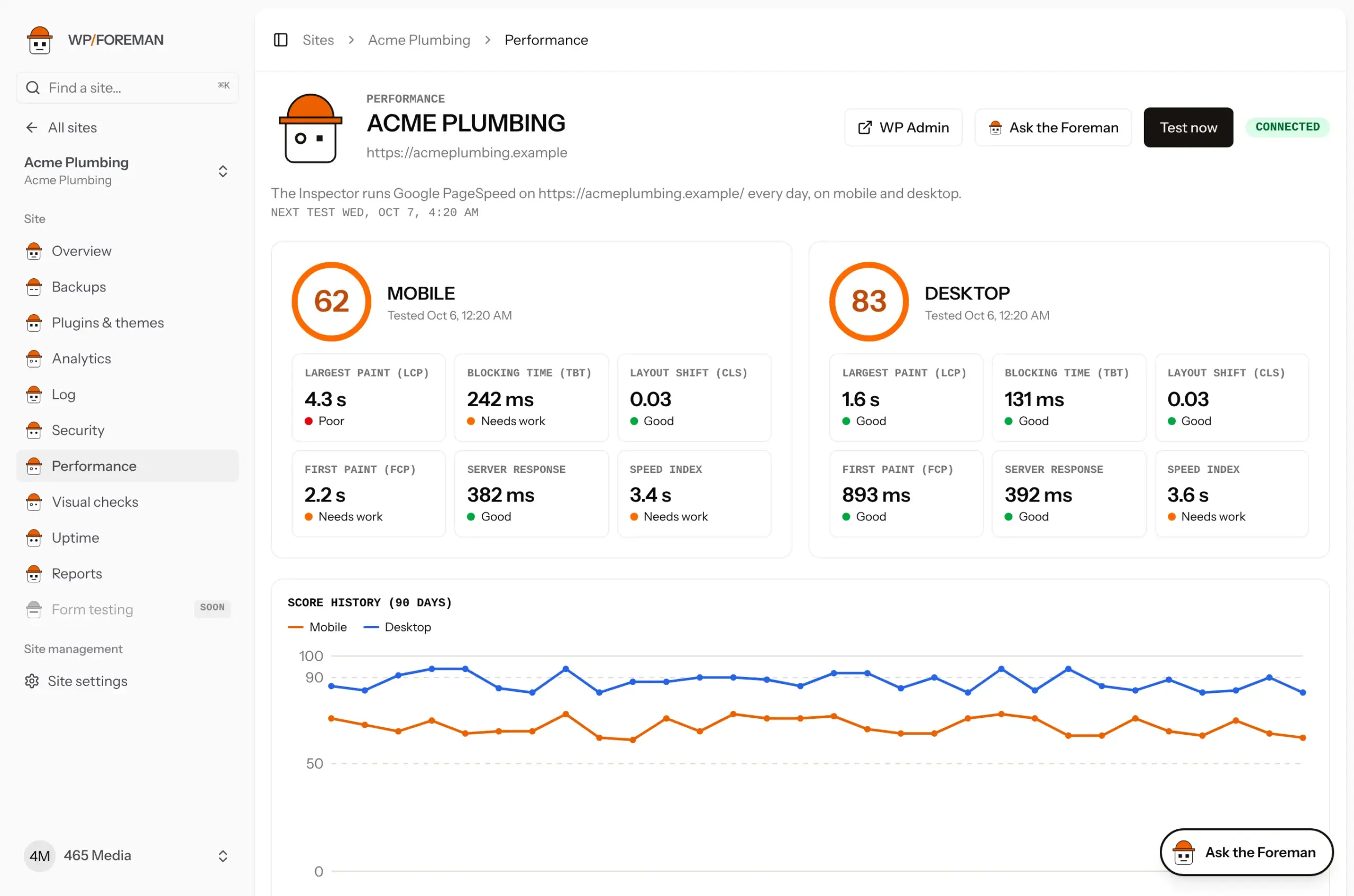Screen dimensions: 1354x896
Task: Toggle the sidebar panel icon
Action: pos(280,40)
